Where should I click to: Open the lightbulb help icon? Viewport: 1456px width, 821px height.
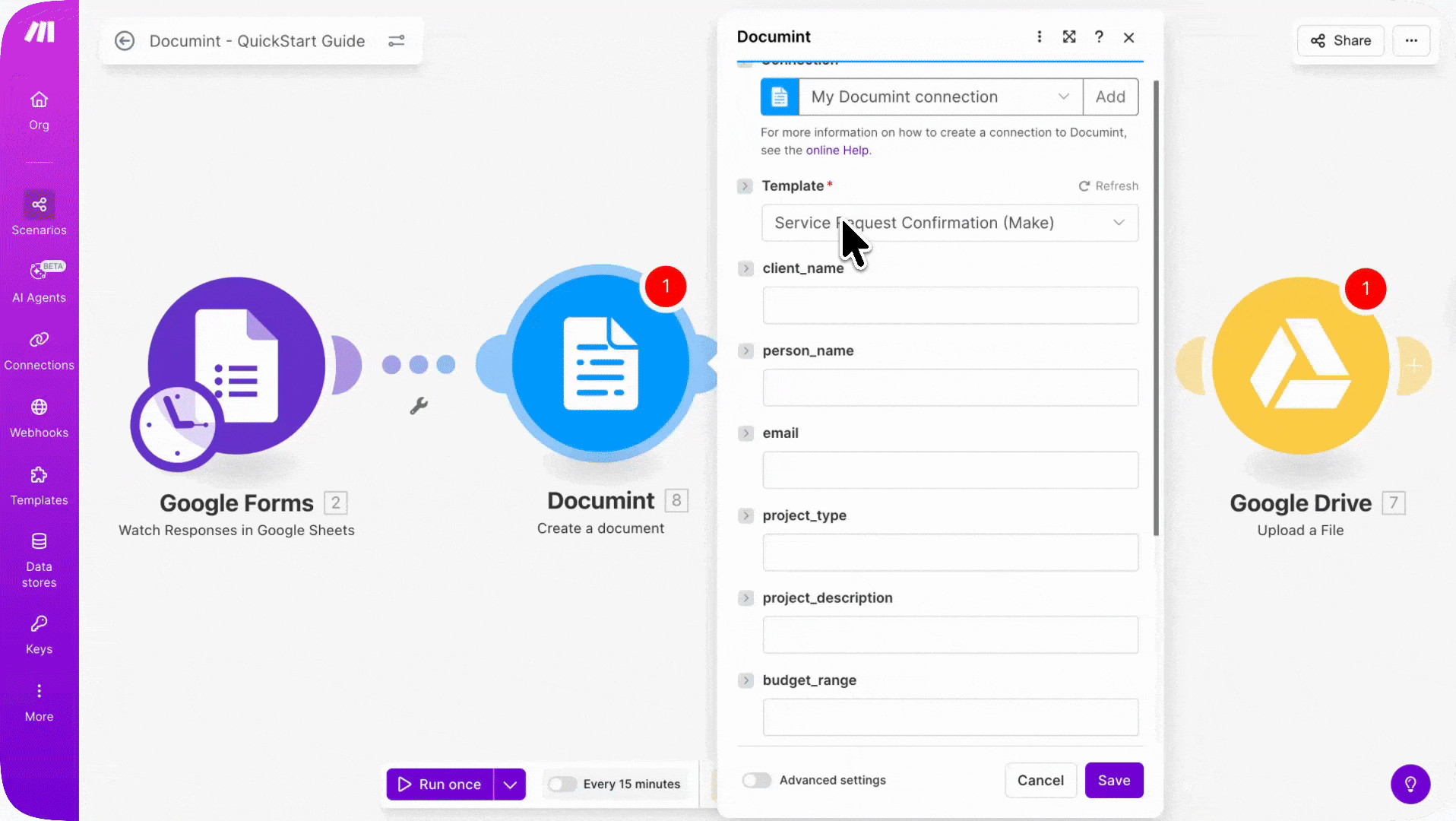(1410, 784)
